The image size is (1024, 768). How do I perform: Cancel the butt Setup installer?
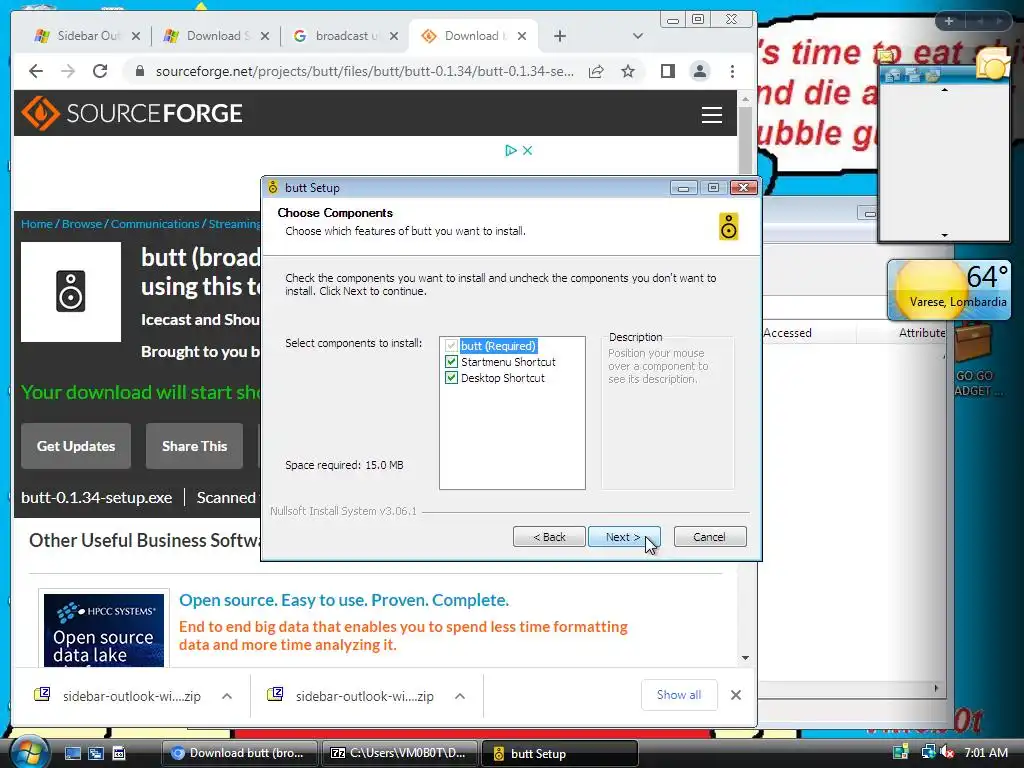tap(709, 537)
